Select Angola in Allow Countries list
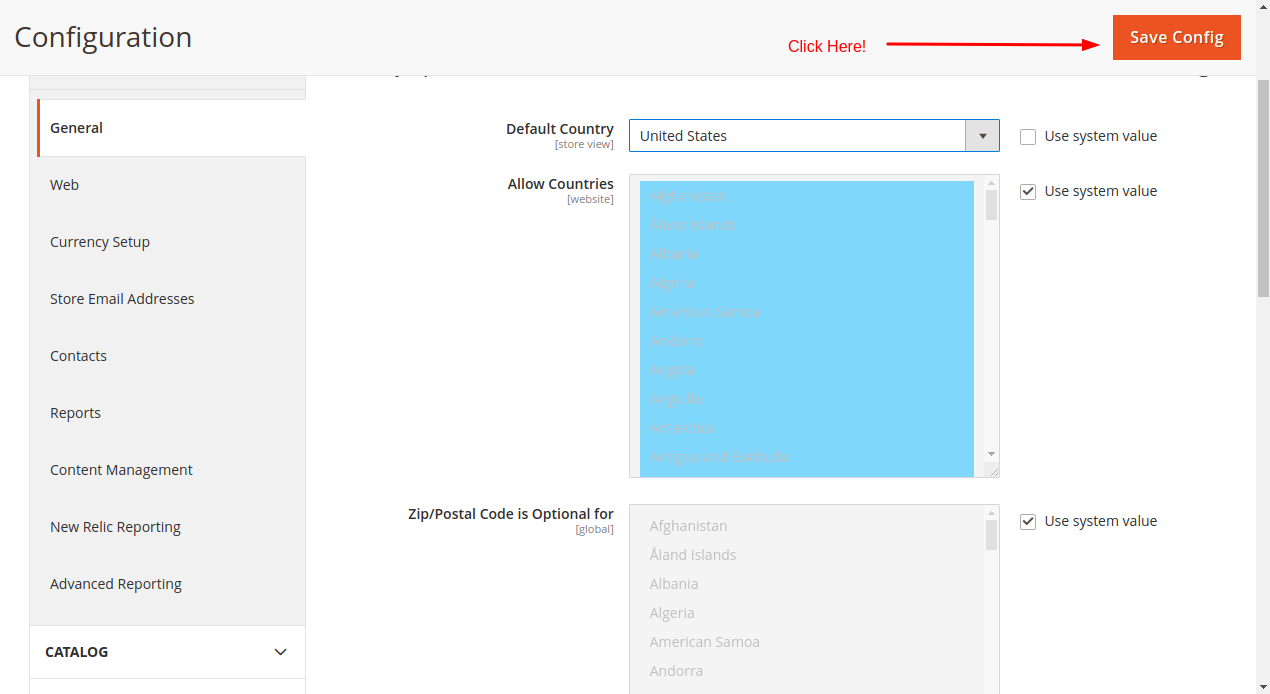1270x694 pixels. pos(807,370)
